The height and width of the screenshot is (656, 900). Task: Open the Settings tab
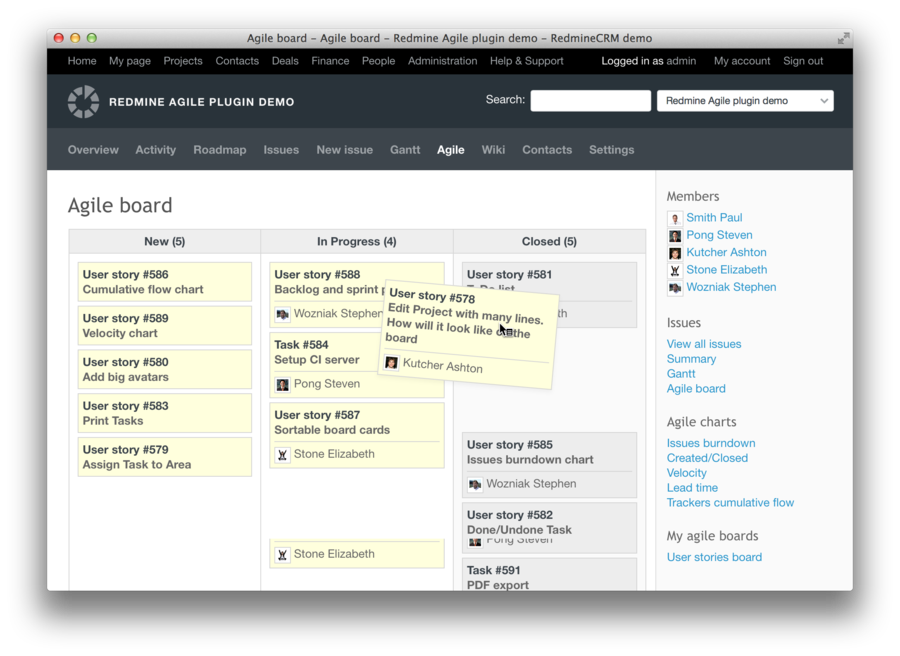(611, 150)
